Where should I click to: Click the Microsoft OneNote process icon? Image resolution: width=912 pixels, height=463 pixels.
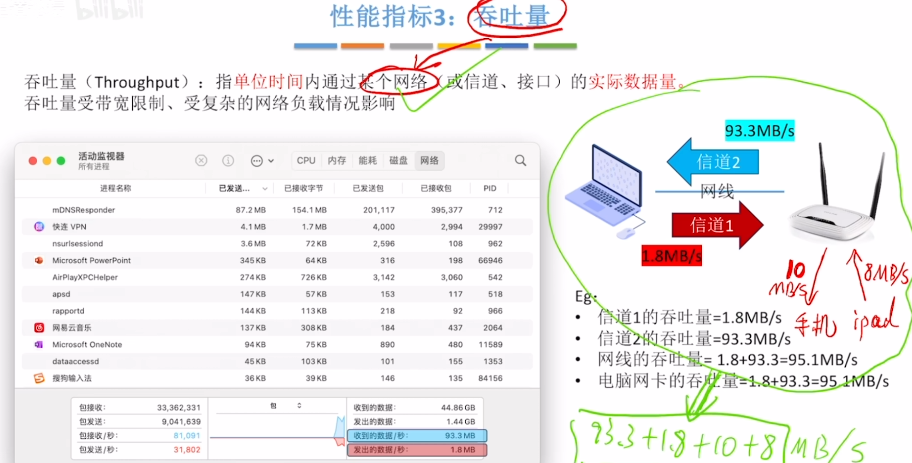click(x=39, y=344)
